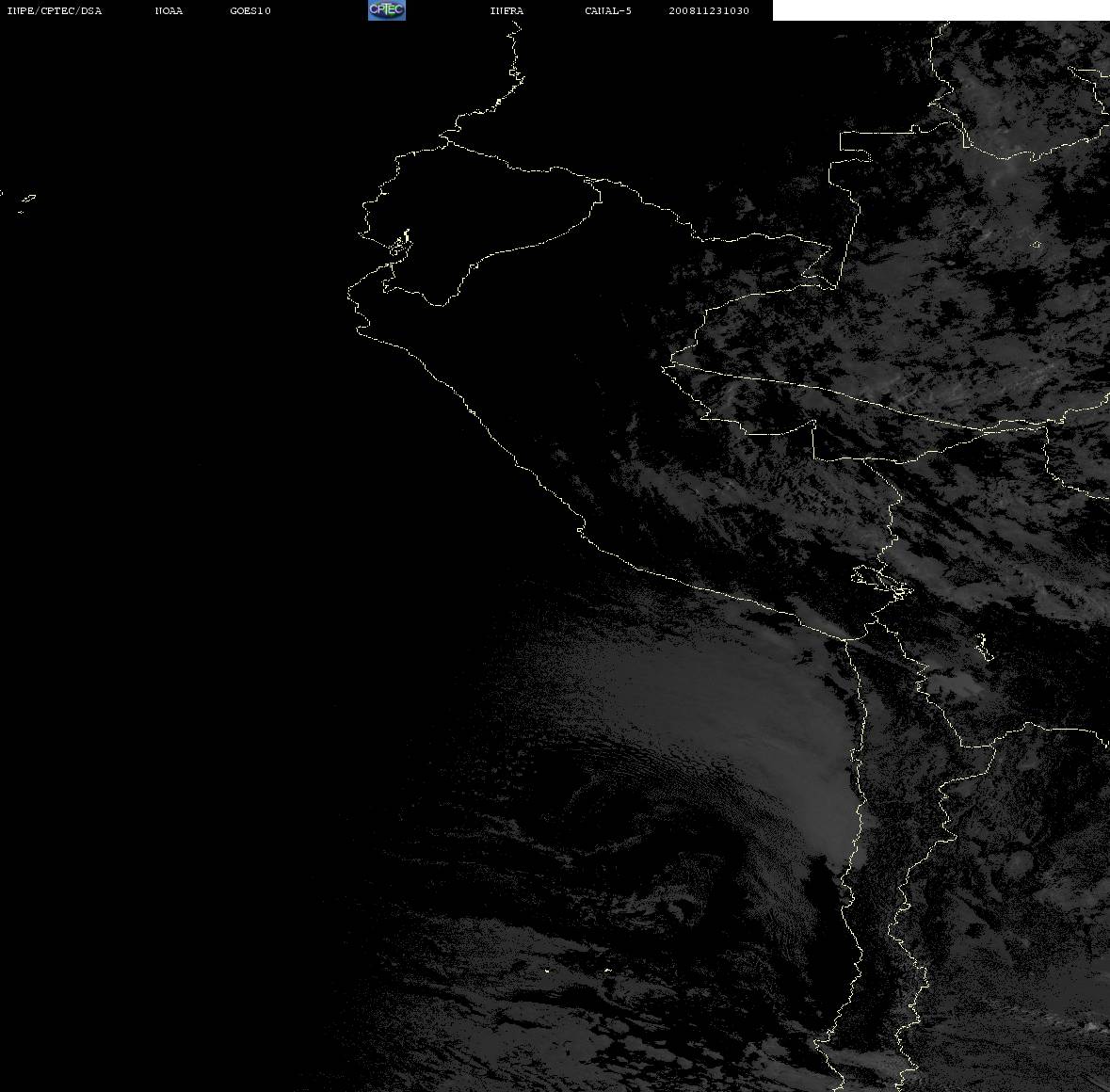Click the small circular lake outline in upper right

click(1037, 245)
